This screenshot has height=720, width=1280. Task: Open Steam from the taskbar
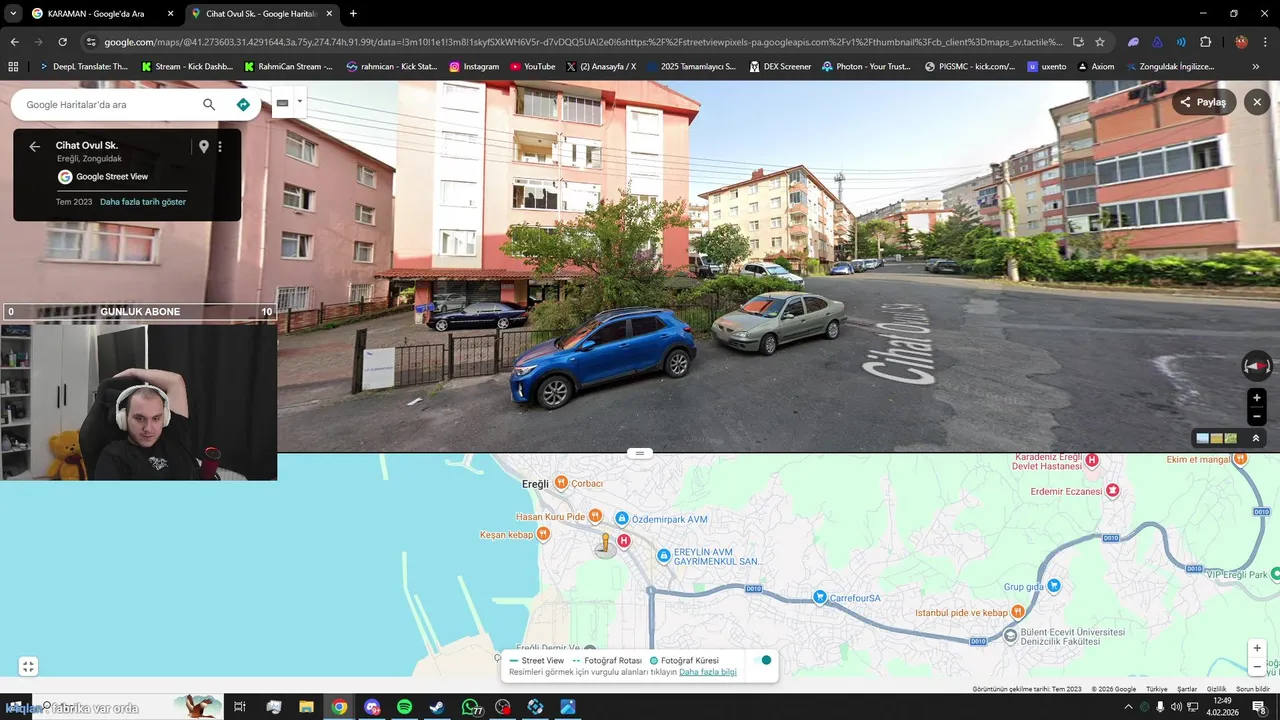[437, 707]
